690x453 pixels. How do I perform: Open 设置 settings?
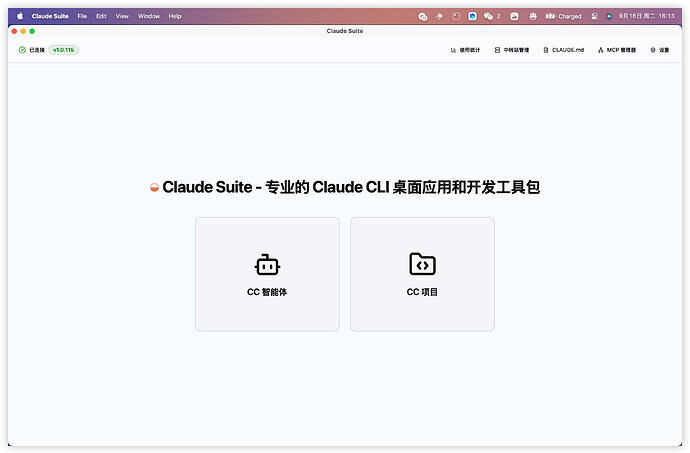660,50
